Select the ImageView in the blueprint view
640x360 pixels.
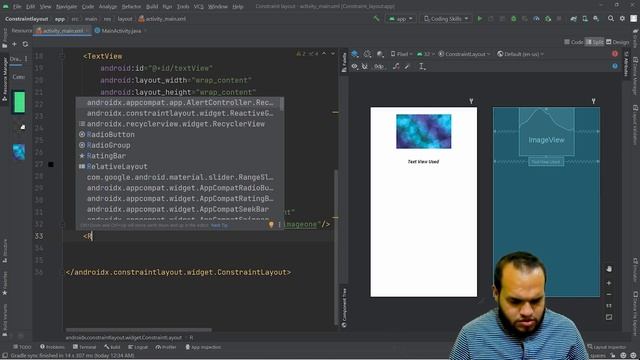pos(546,131)
